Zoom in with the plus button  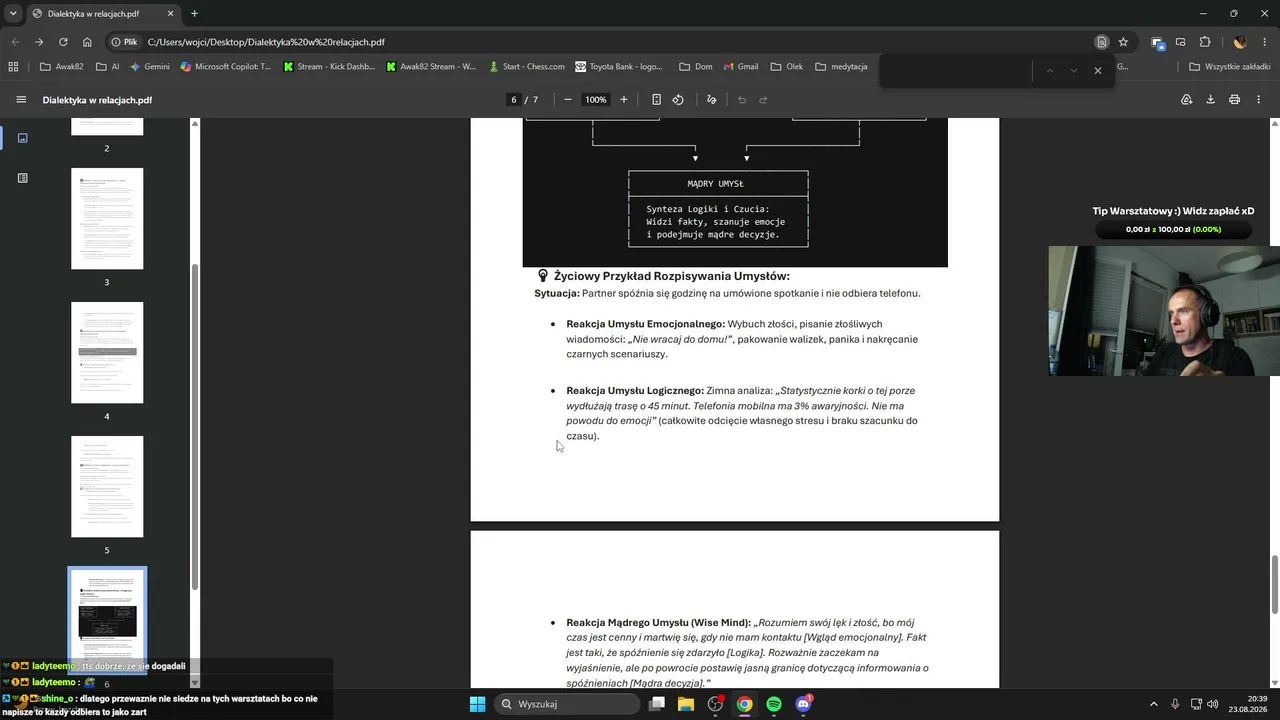624,100
